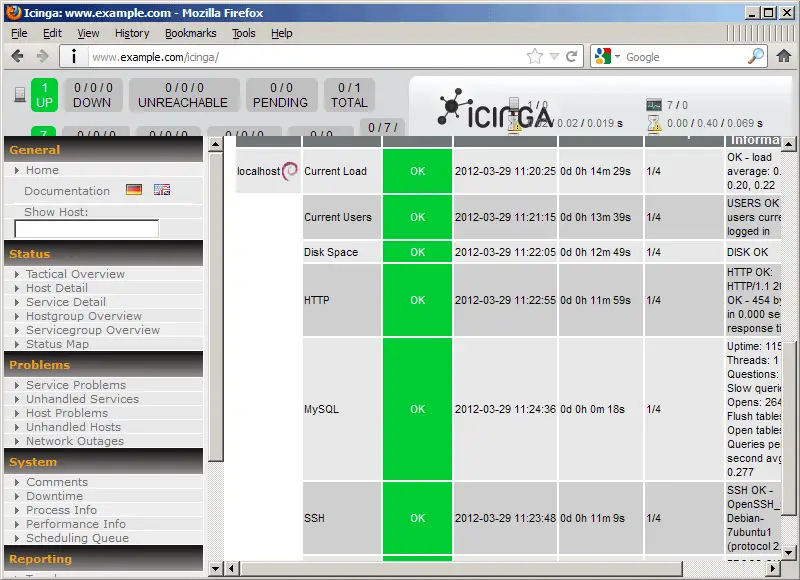The image size is (800, 580).
Task: Go to the Firefox home page icon
Action: tap(784, 56)
